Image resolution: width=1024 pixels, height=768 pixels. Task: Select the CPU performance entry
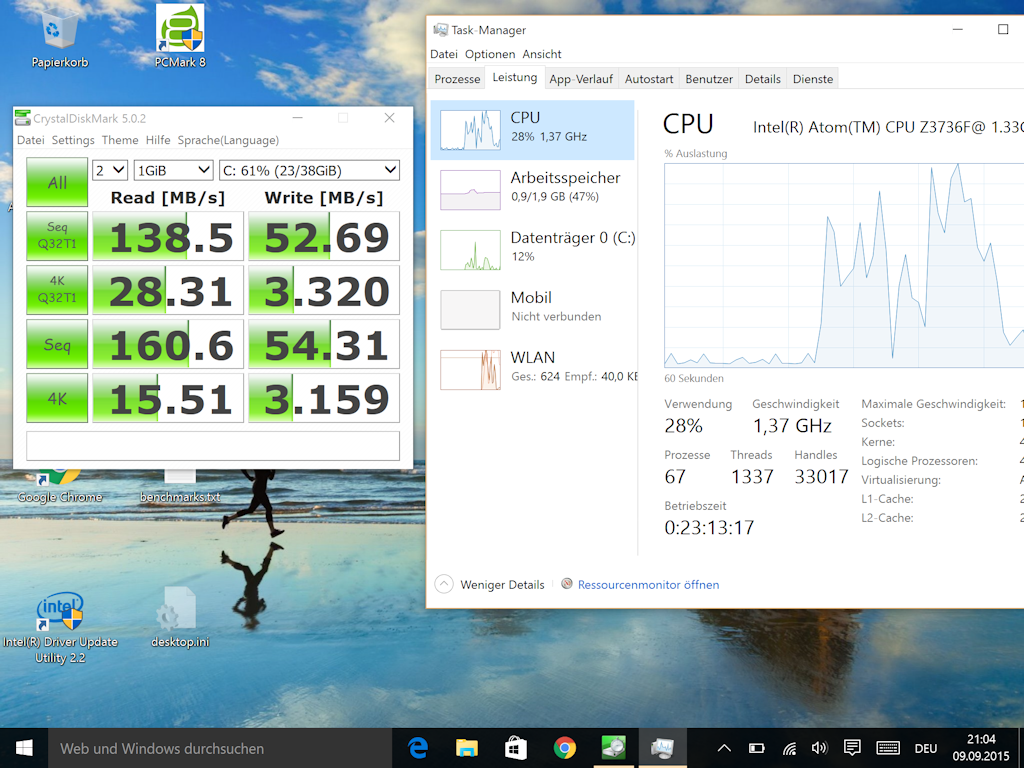[x=532, y=130]
